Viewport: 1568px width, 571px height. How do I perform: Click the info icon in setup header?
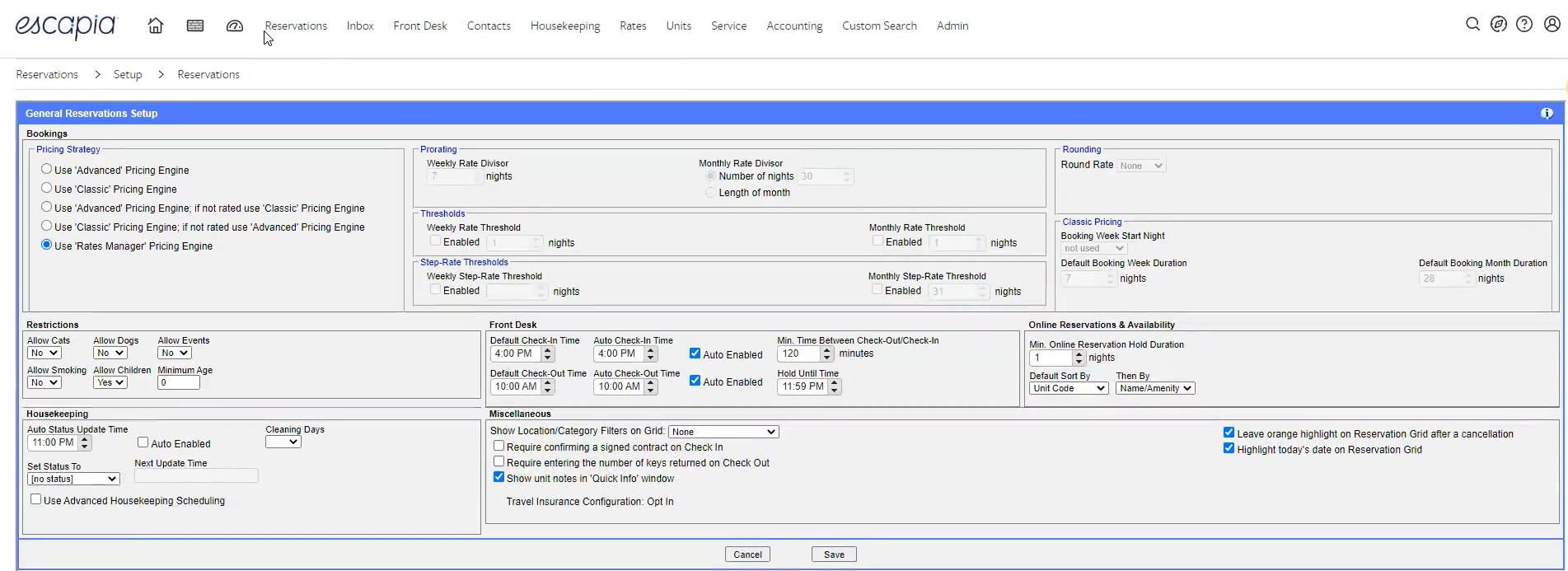click(1547, 114)
